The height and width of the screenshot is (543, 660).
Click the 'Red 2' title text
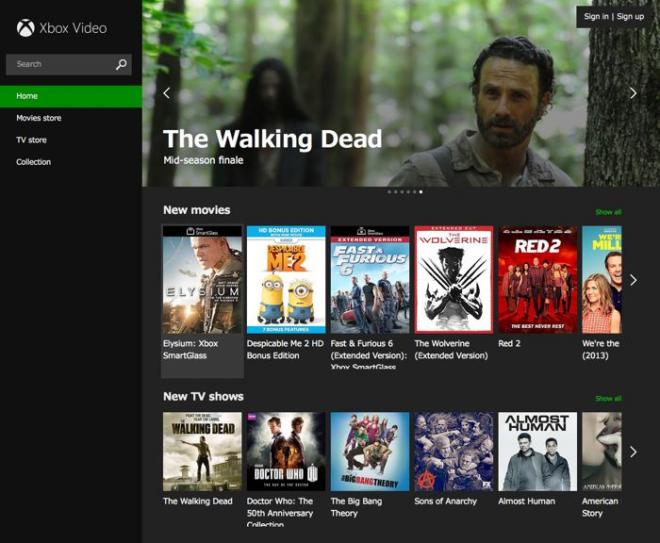coord(509,343)
